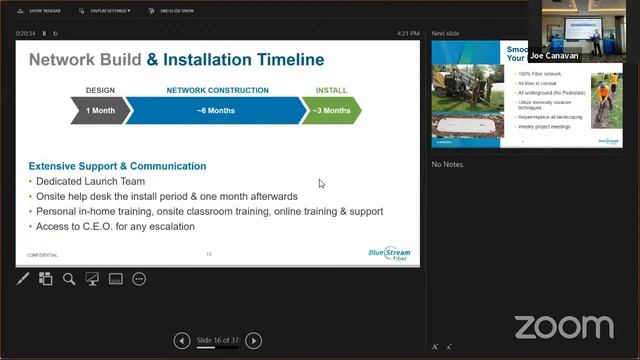Pause the presentation timer
Image resolution: width=640 pixels, height=360 pixels.
(44, 33)
